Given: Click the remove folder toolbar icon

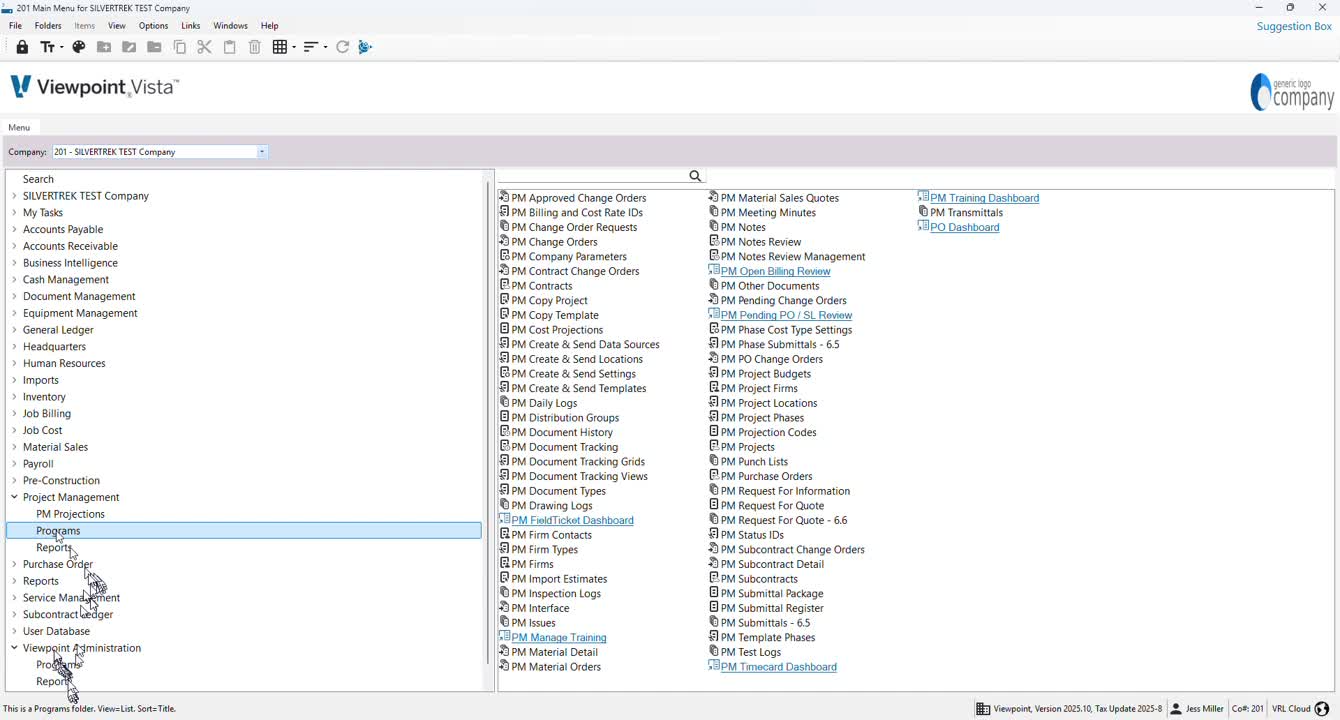Looking at the screenshot, I should (154, 47).
